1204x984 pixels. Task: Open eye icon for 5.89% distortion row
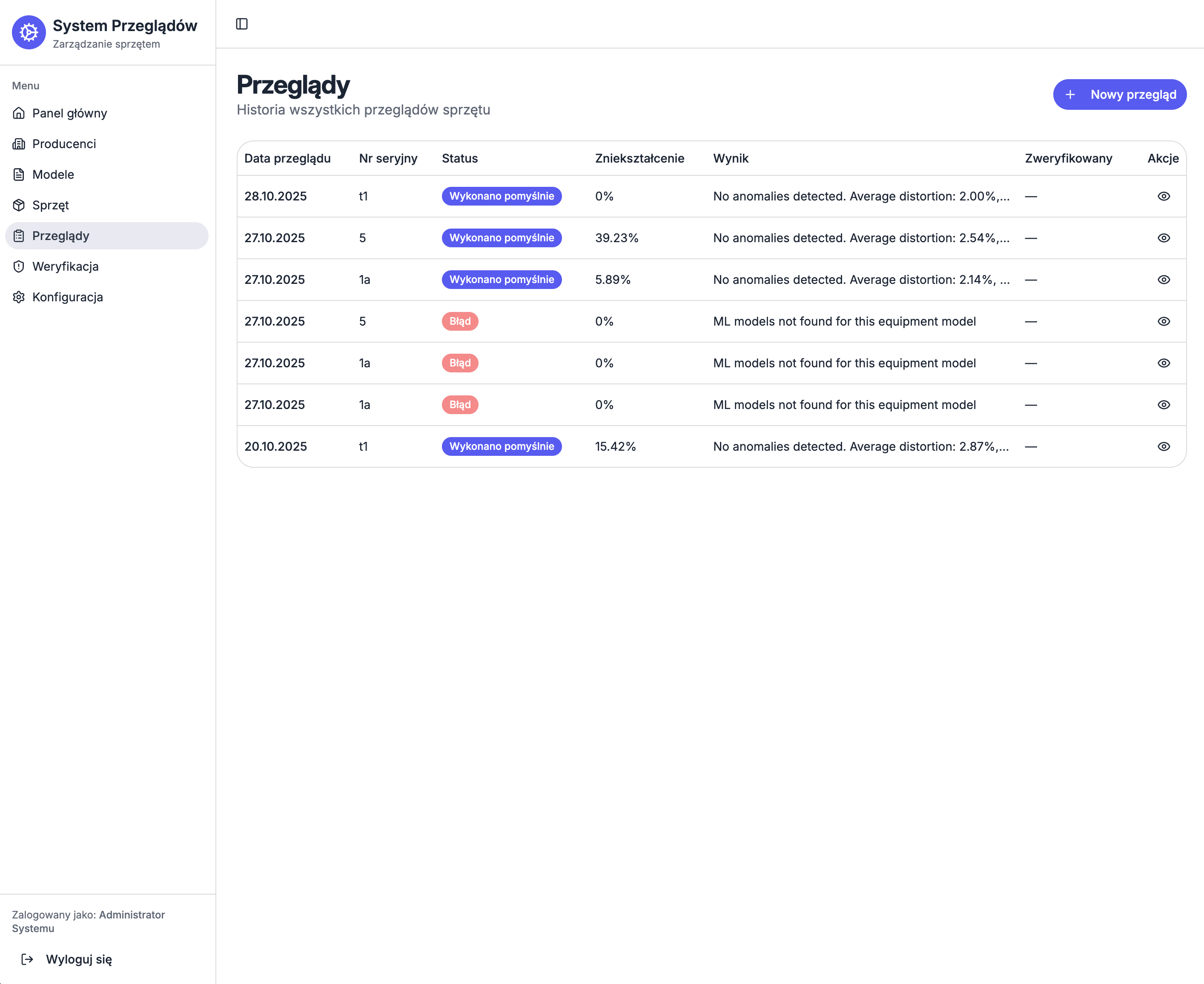point(1163,280)
